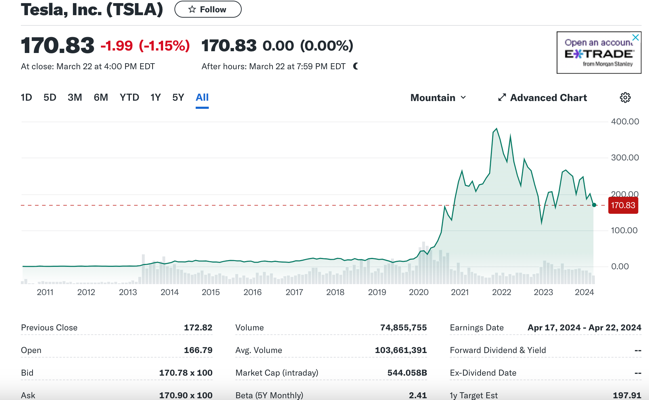Click the after hours 170.83 price
The image size is (649, 400).
(x=229, y=46)
